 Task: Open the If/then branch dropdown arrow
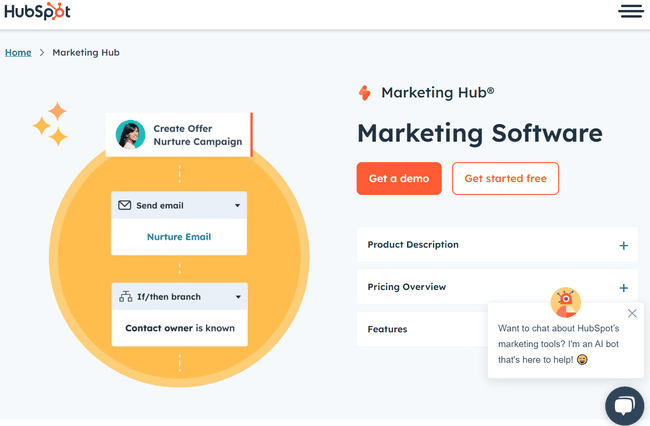(238, 297)
